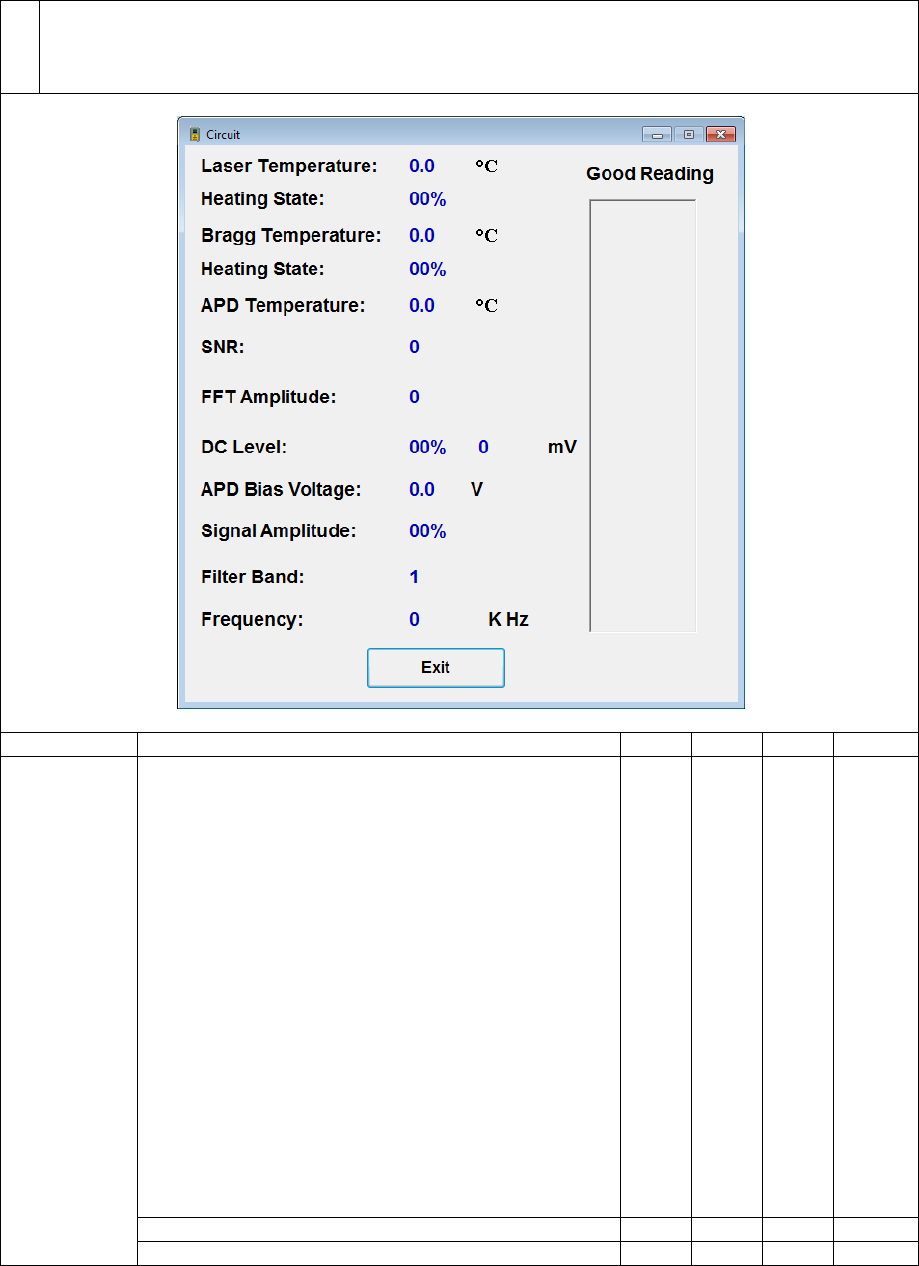Click the Filter Band value 1
Viewport: 919px width, 1266px height.
point(414,578)
